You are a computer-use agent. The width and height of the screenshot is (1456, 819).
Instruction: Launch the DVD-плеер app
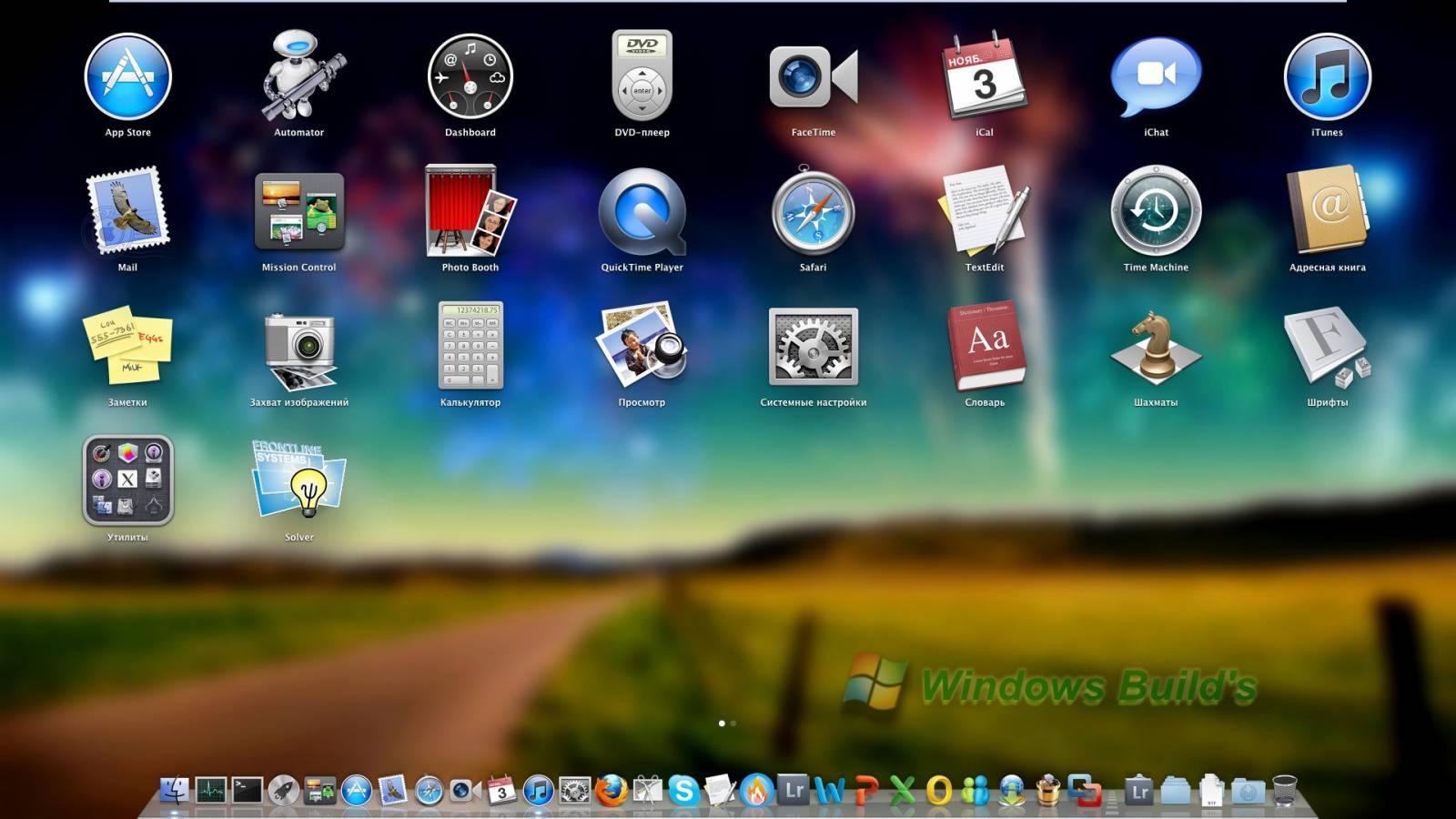(x=642, y=77)
